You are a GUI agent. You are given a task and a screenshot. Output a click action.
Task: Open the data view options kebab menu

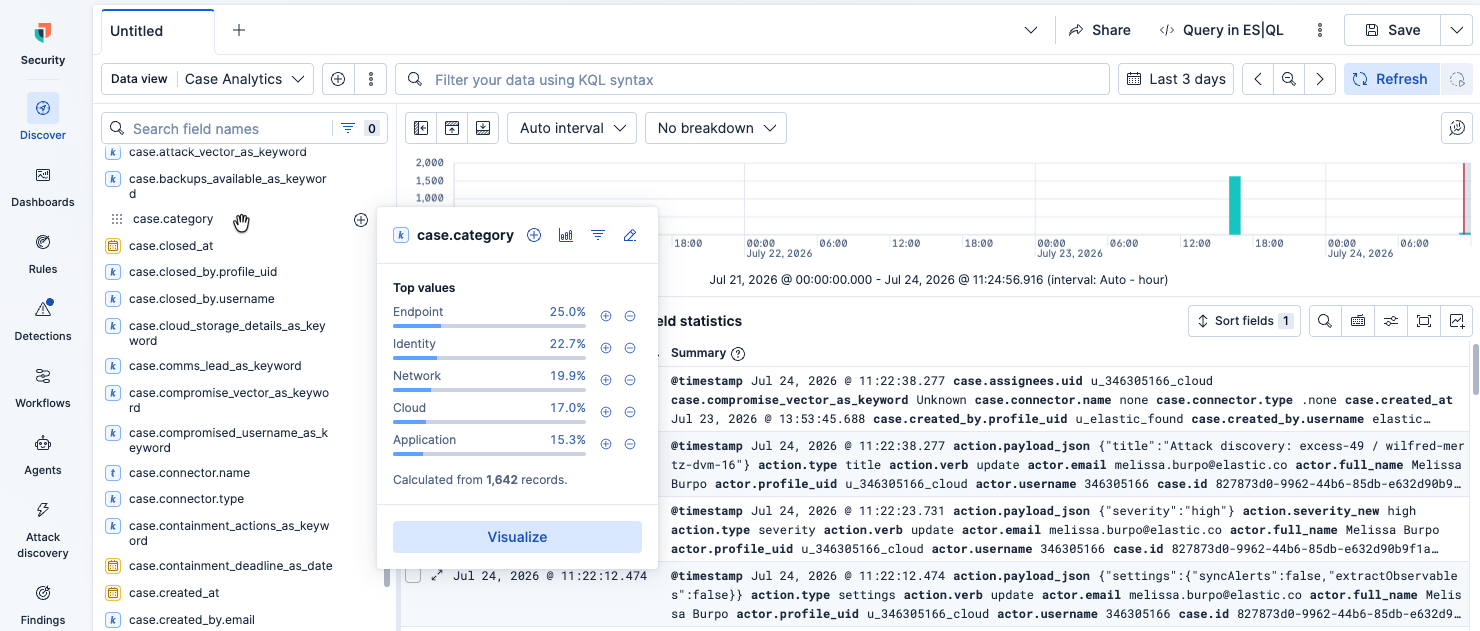pos(371,79)
